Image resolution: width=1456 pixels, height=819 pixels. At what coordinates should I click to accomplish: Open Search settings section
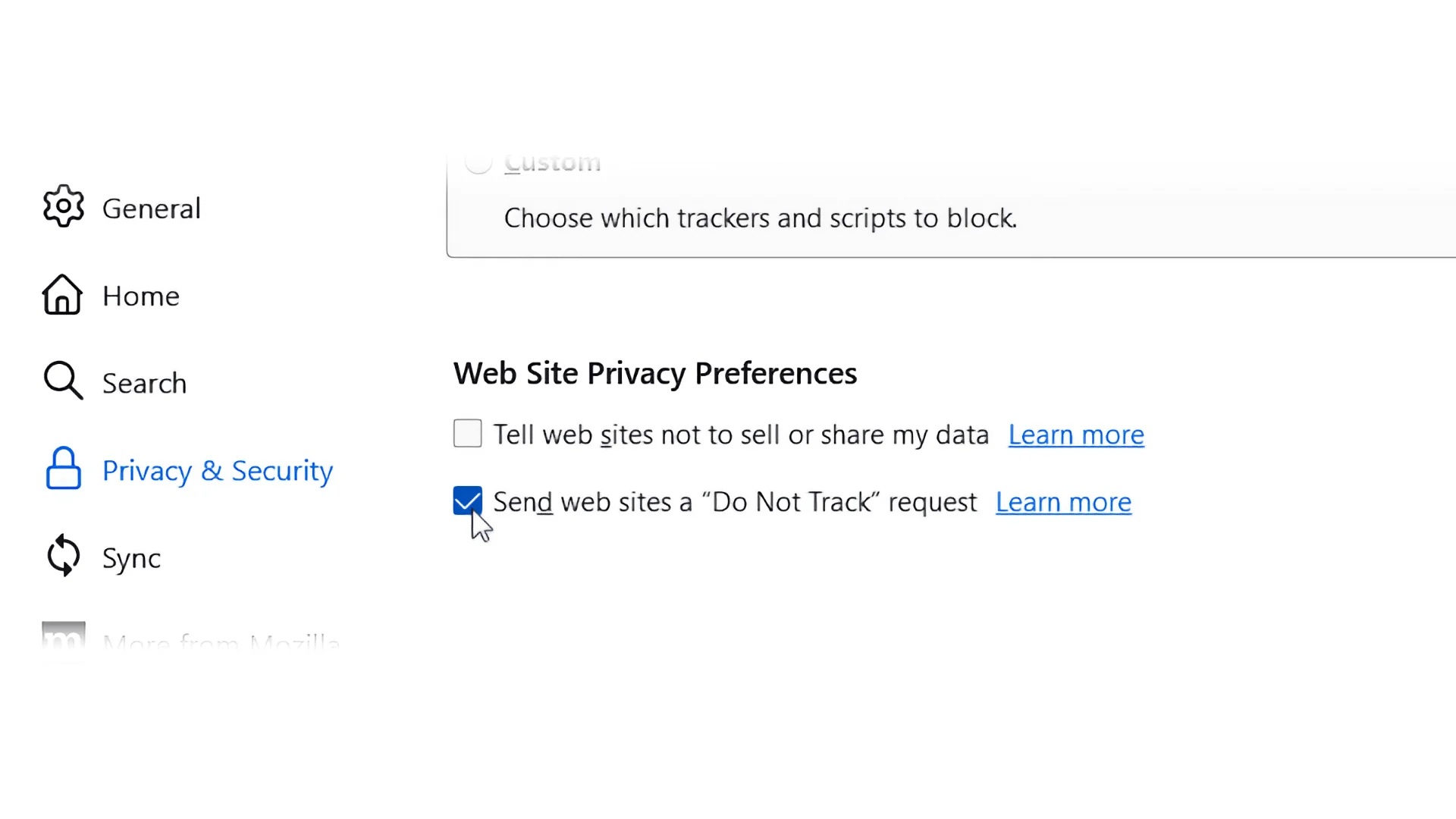[x=144, y=381]
